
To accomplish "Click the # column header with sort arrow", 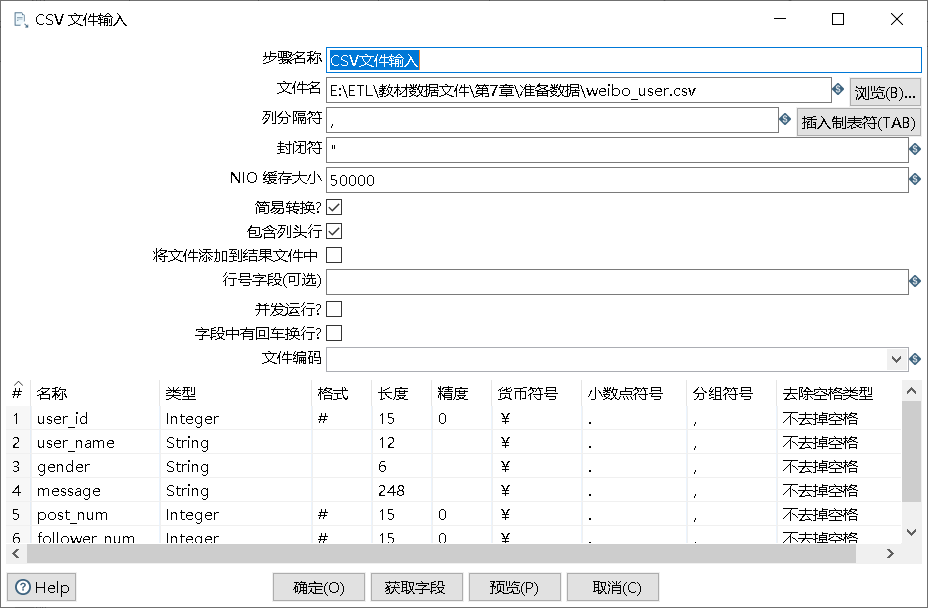I will 17,391.
